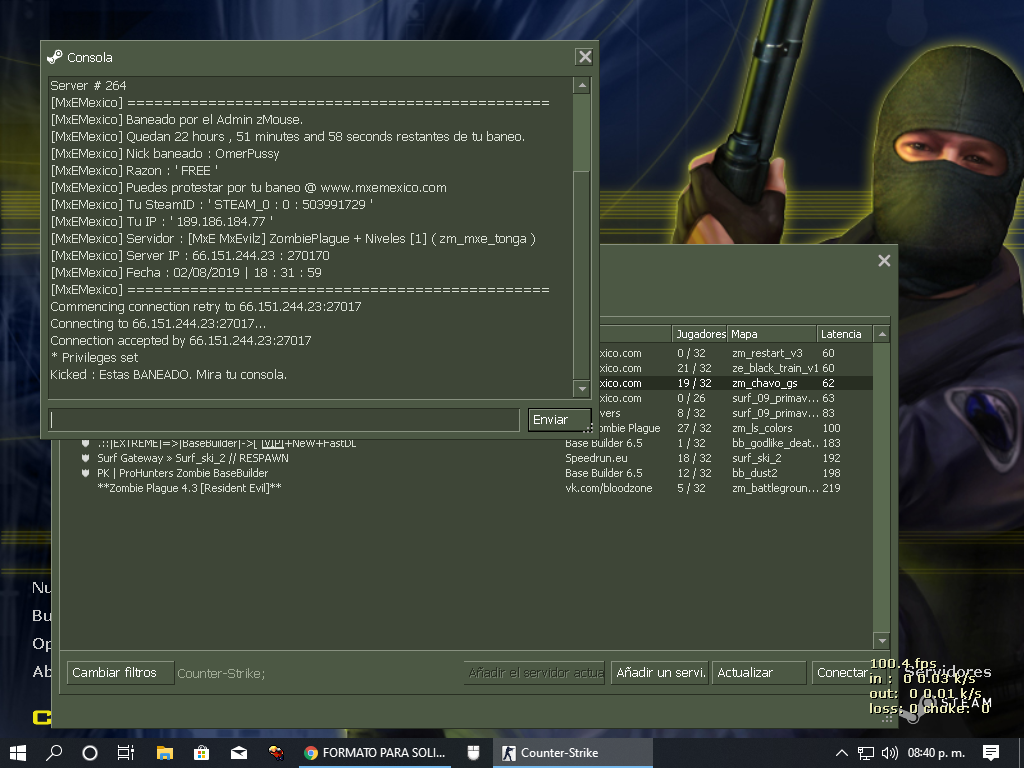1024x768 pixels.
Task: Switch to Chrome FORMATO PARA SOLI... window
Action: point(375,753)
